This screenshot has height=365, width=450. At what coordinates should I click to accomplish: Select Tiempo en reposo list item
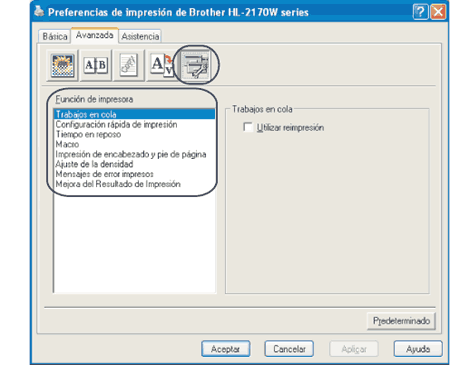(134, 134)
